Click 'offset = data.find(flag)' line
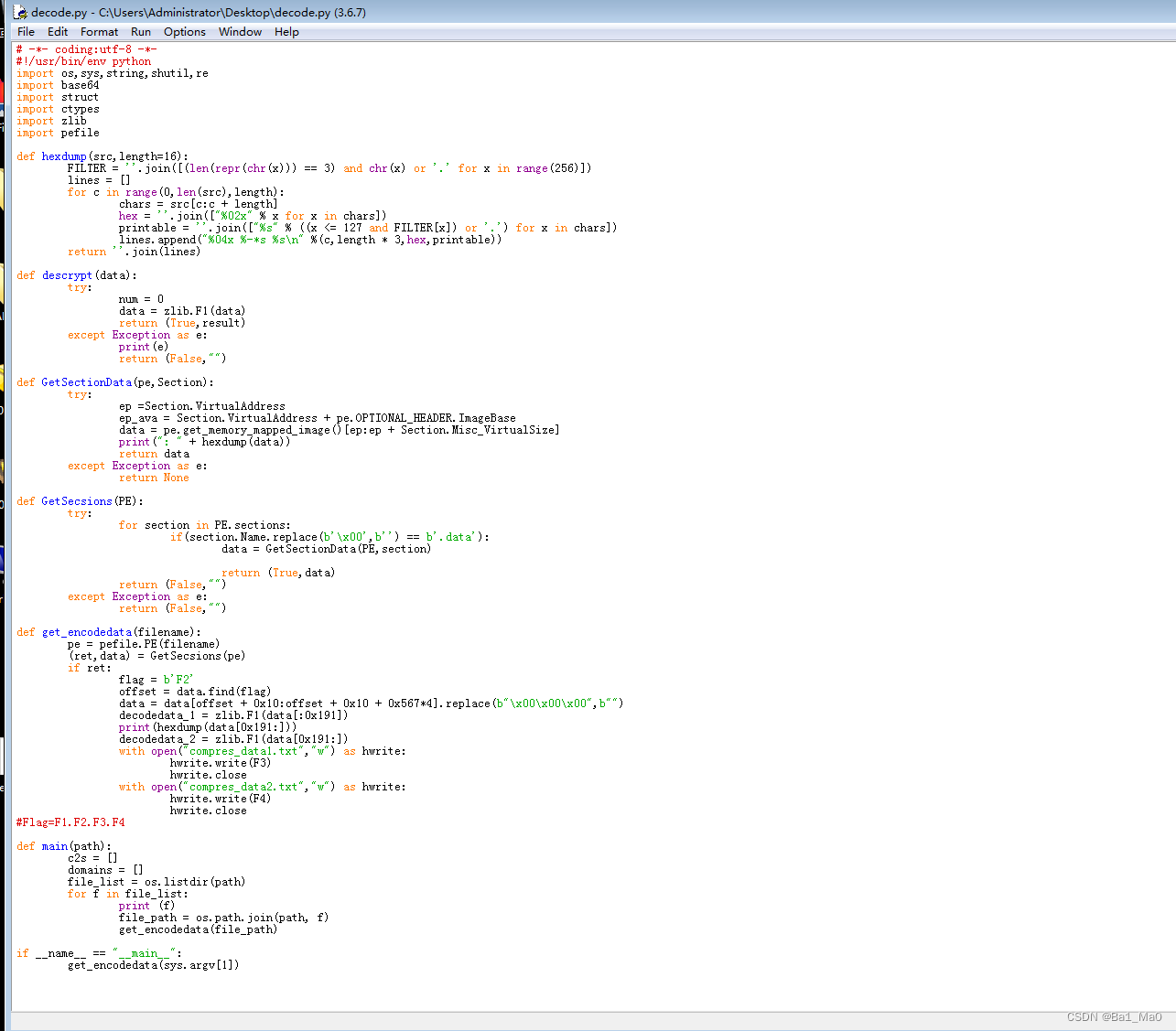Screen dimensions: 1176x1031 pyautogui.click(x=195, y=692)
